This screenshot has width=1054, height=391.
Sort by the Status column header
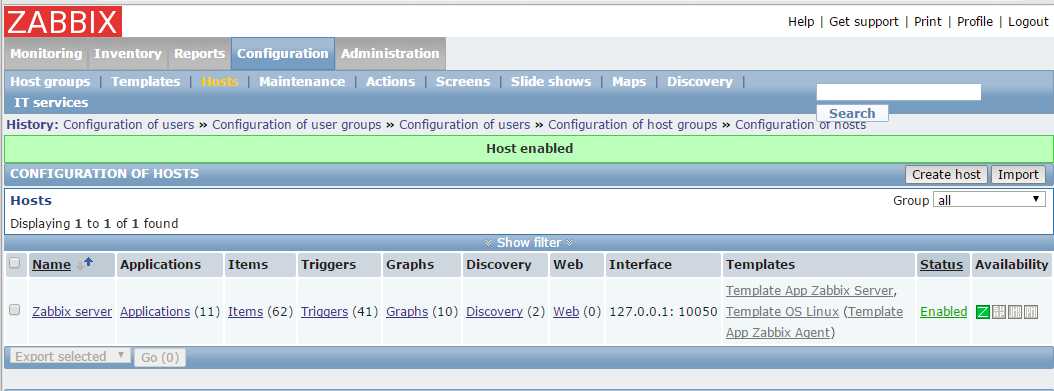pyautogui.click(x=941, y=265)
